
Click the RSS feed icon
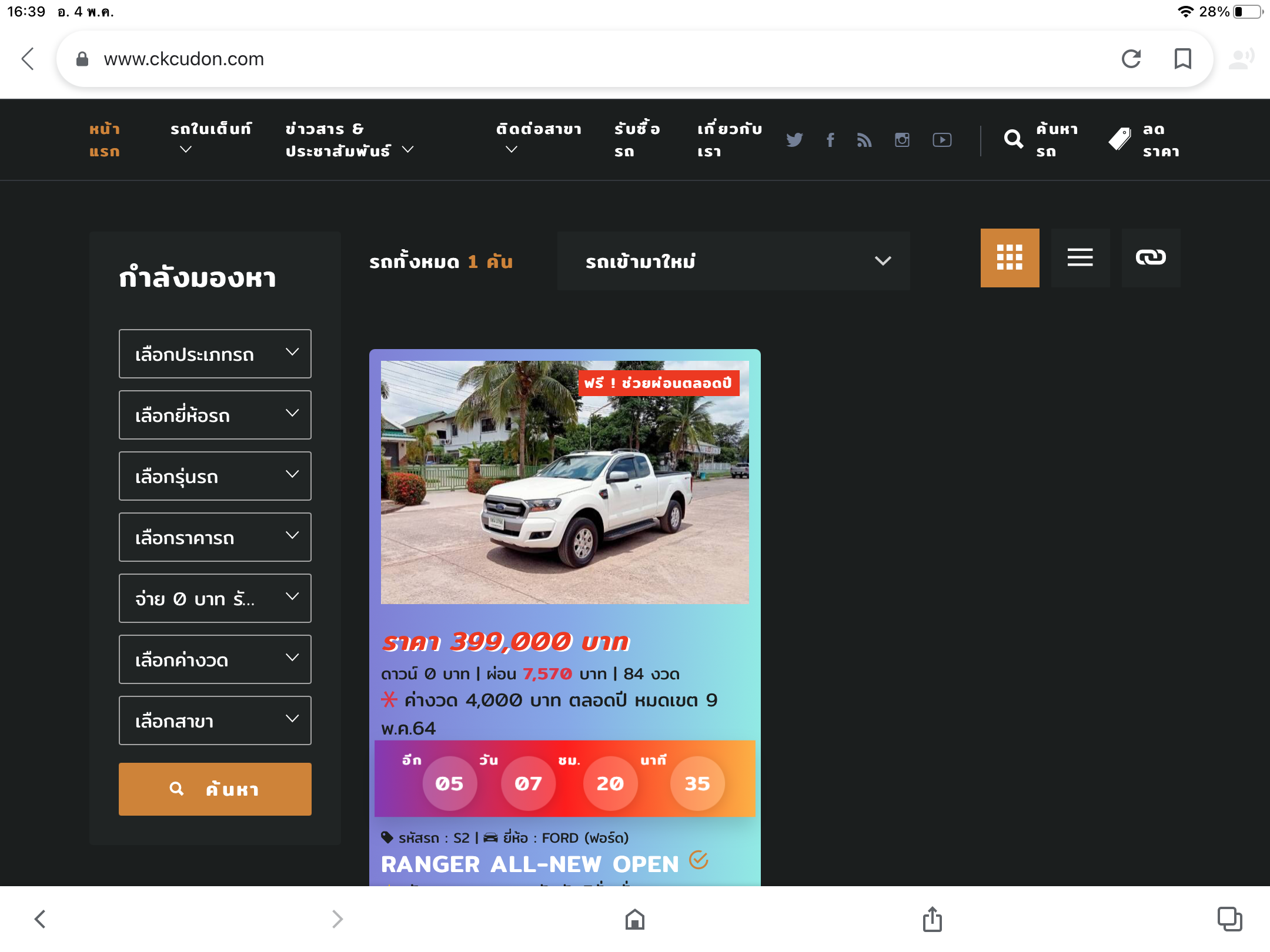(864, 140)
